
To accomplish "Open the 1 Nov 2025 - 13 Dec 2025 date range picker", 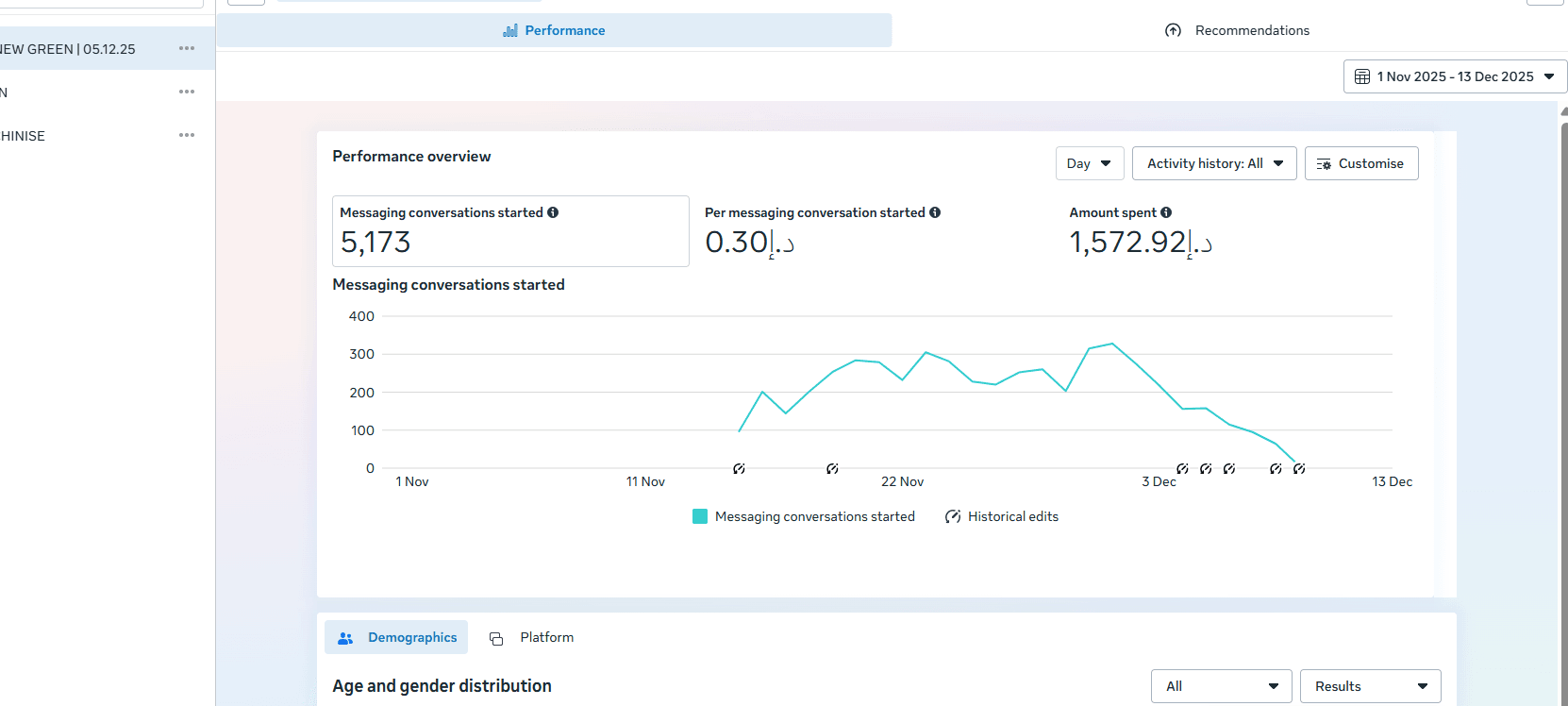I will (1455, 76).
